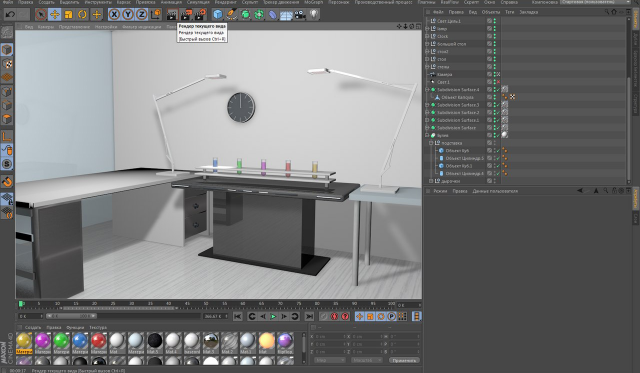This screenshot has height=373, width=640.
Task: Go to the animation end
Action: pyautogui.click(x=309, y=316)
